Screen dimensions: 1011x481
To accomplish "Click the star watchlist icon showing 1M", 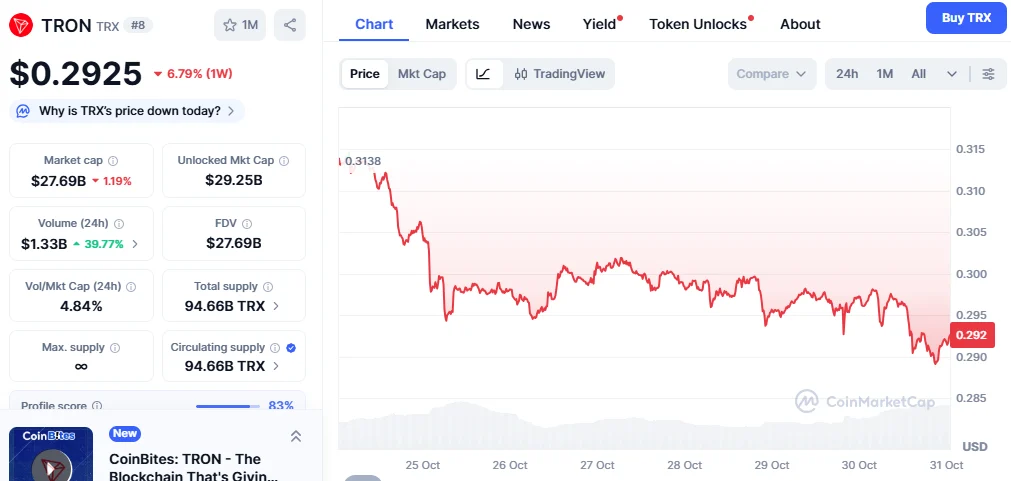I will point(240,25).
